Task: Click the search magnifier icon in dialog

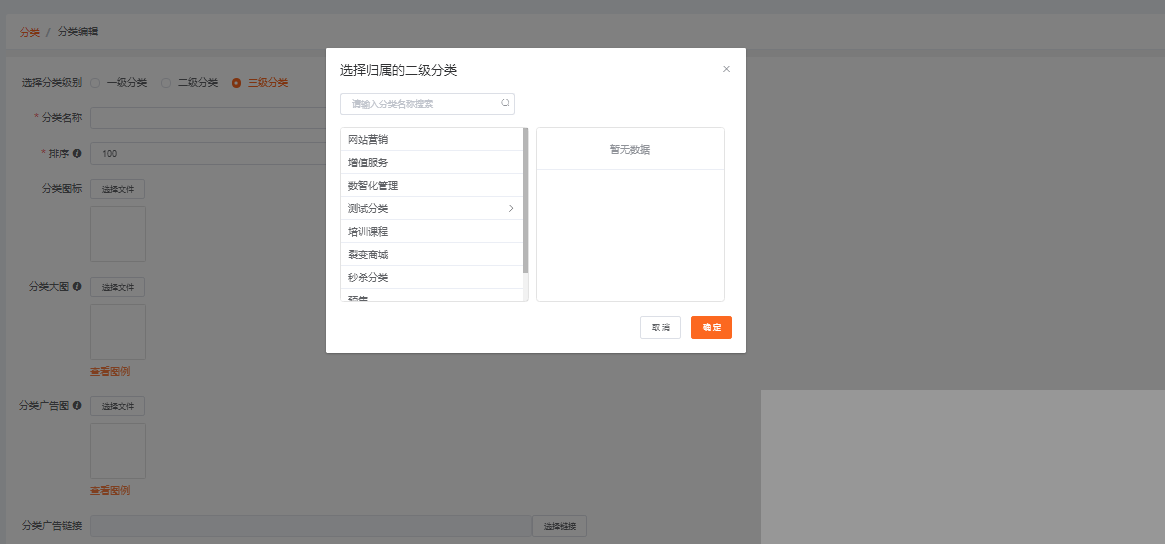Action: click(x=505, y=103)
